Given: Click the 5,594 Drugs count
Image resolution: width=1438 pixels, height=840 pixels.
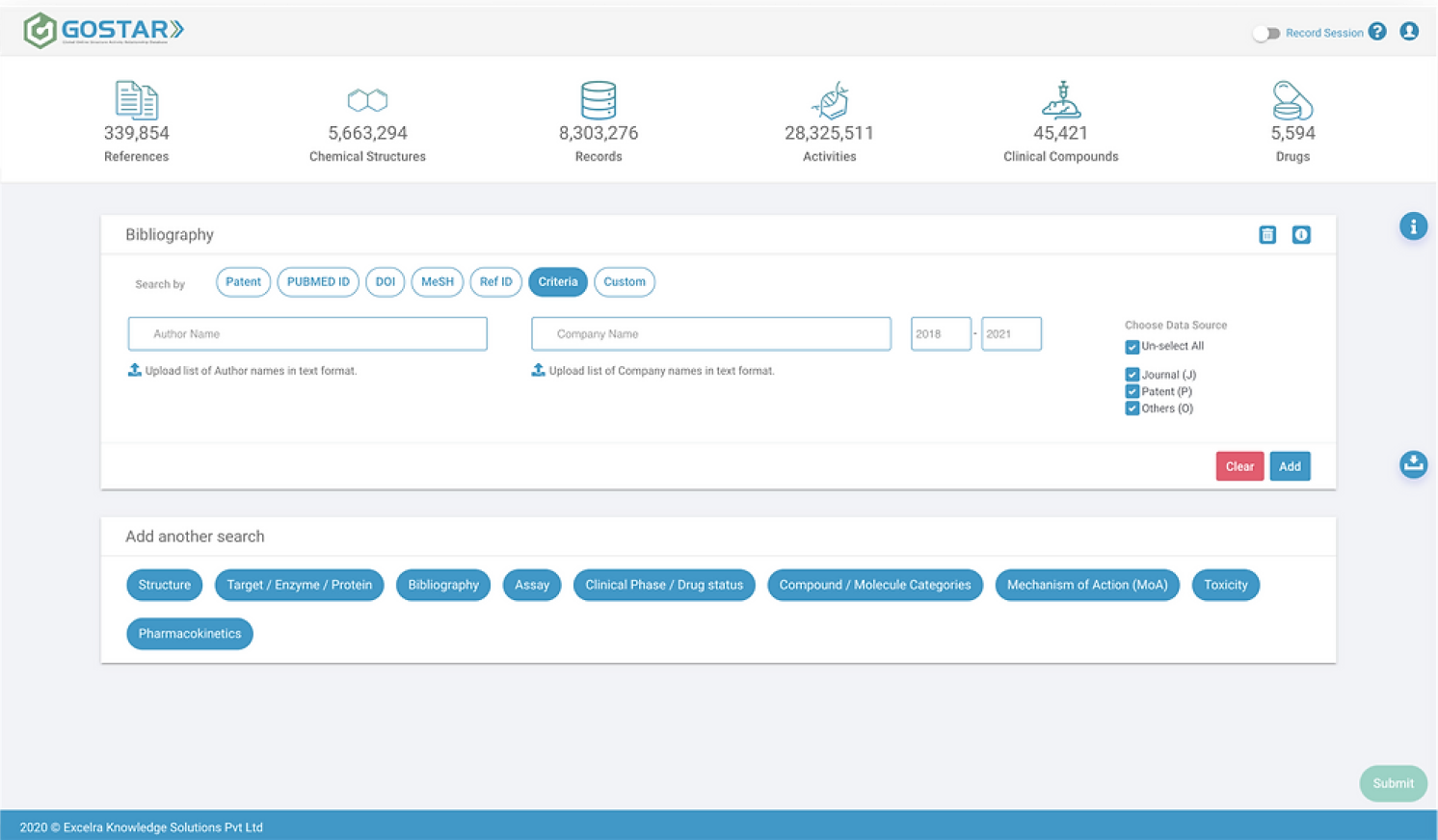Looking at the screenshot, I should click(x=1292, y=133).
